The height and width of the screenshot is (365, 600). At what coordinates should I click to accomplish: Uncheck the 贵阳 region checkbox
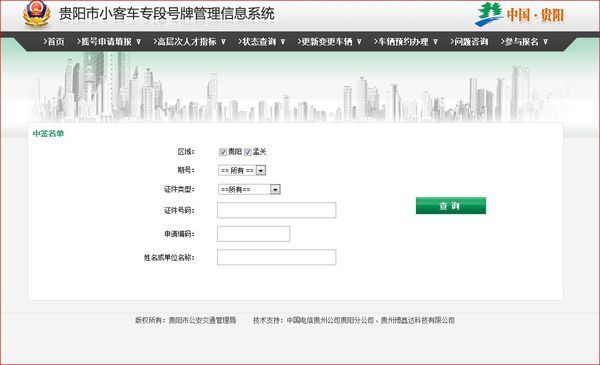point(223,152)
